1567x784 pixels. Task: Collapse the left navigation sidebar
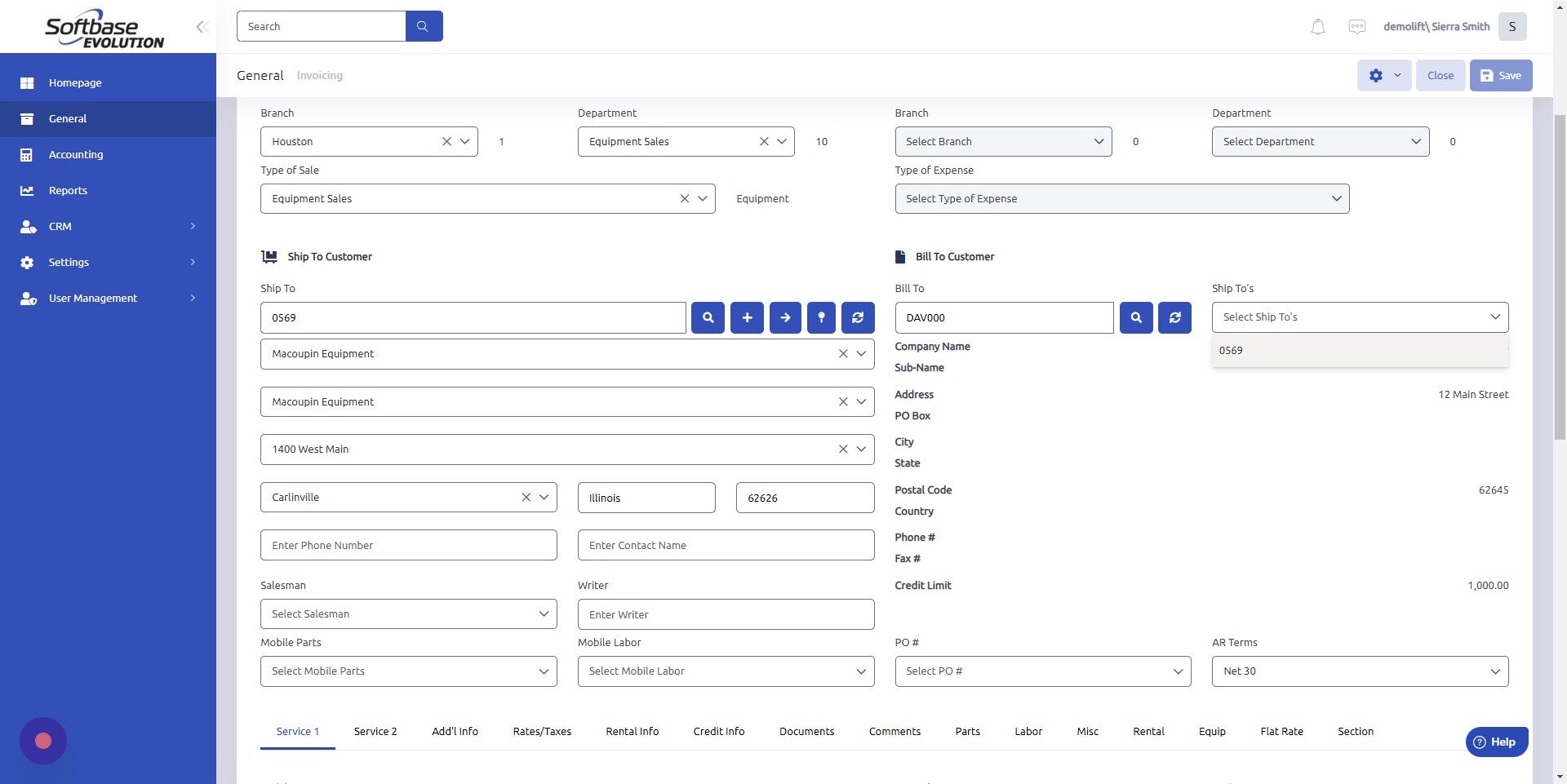(x=202, y=26)
